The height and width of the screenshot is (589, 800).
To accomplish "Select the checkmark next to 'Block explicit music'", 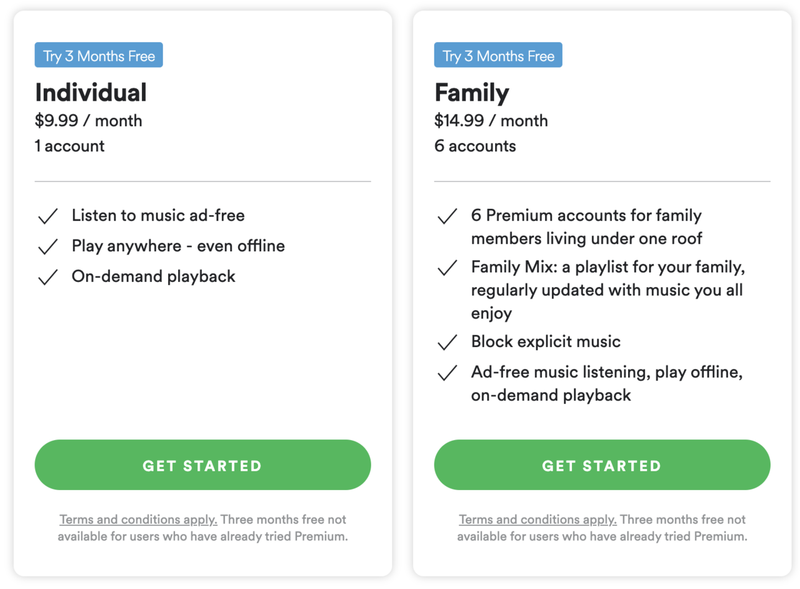I will tap(447, 341).
